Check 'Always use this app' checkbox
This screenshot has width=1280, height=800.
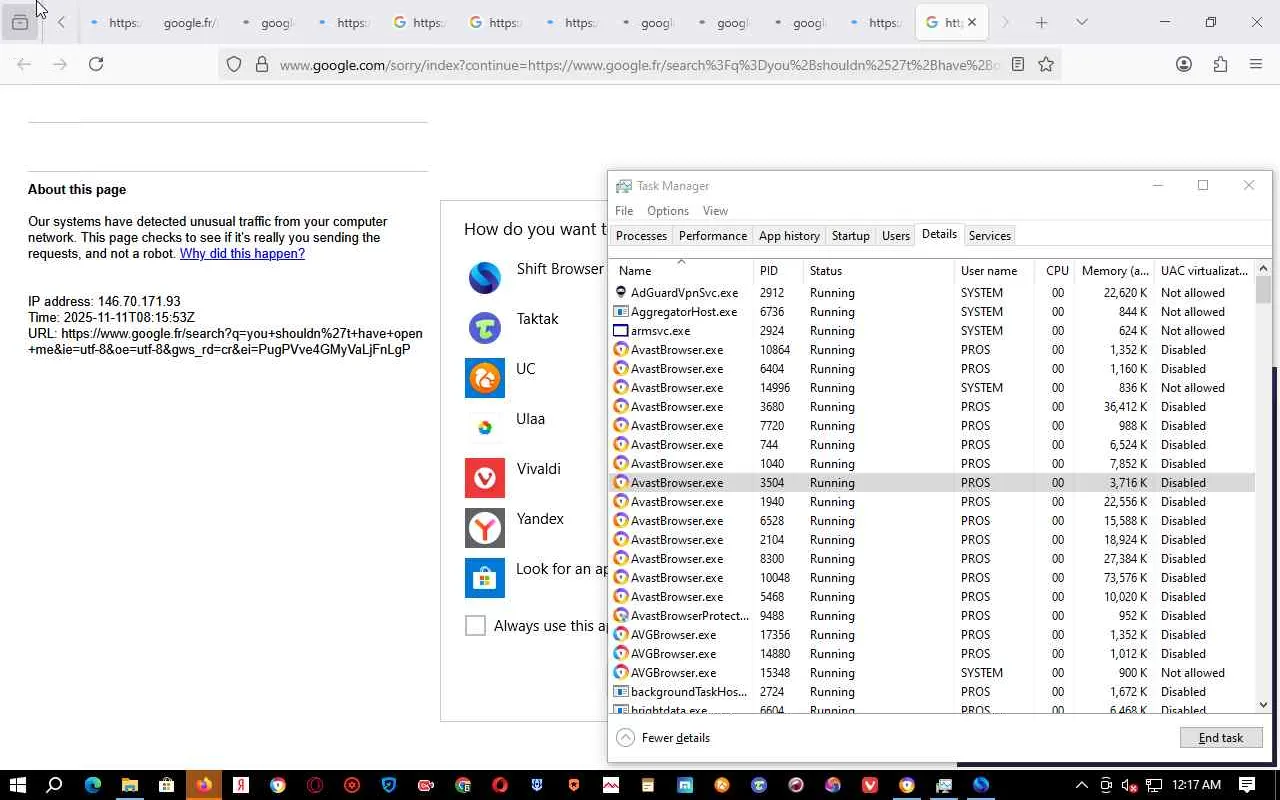[475, 625]
